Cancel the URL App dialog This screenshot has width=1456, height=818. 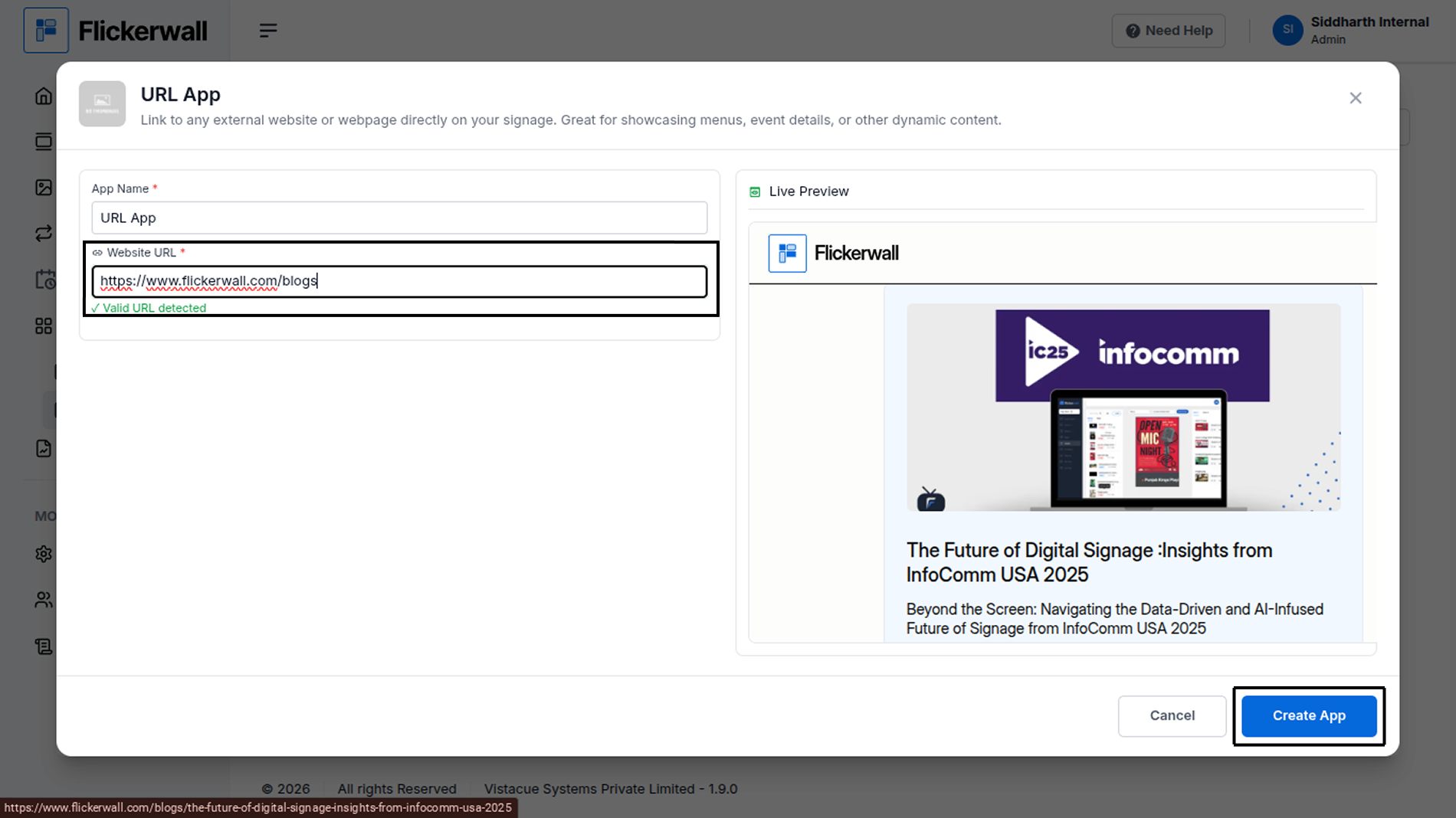1172,715
